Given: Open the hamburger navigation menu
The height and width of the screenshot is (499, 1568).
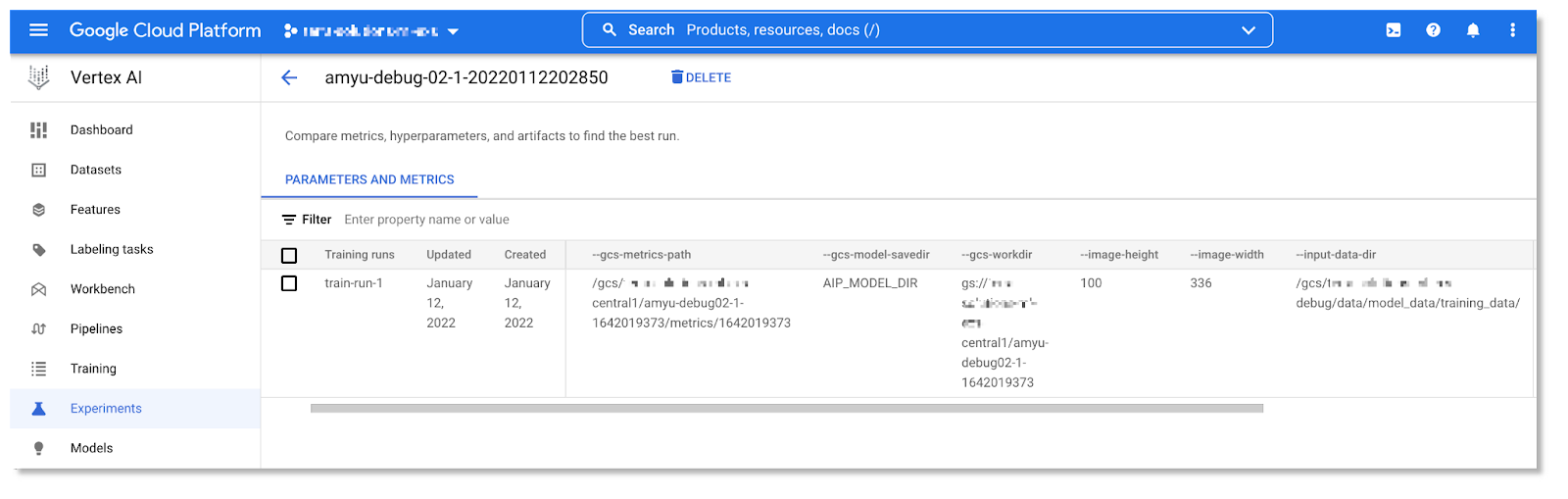Looking at the screenshot, I should (38, 30).
